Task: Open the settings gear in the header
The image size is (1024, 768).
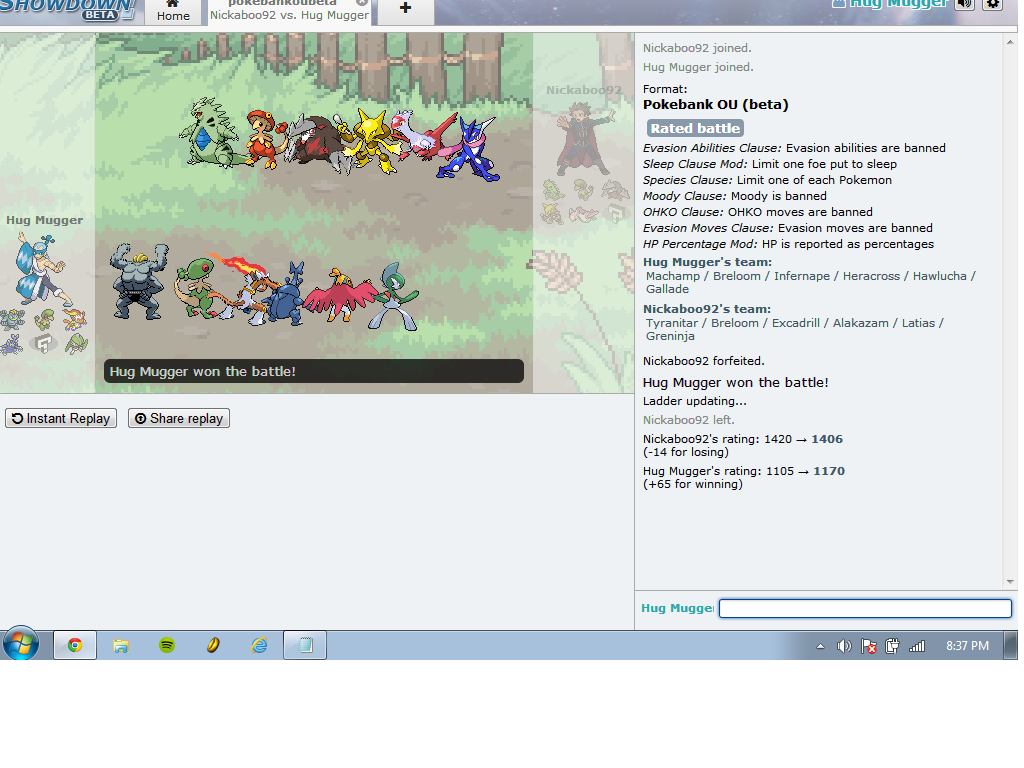Action: pos(993,4)
